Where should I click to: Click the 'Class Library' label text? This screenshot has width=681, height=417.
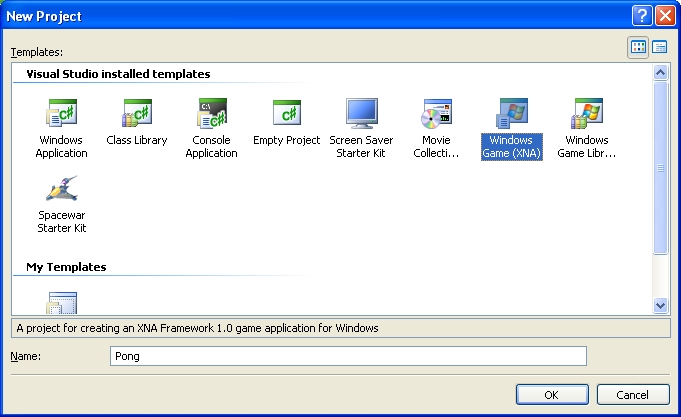pyautogui.click(x=137, y=140)
